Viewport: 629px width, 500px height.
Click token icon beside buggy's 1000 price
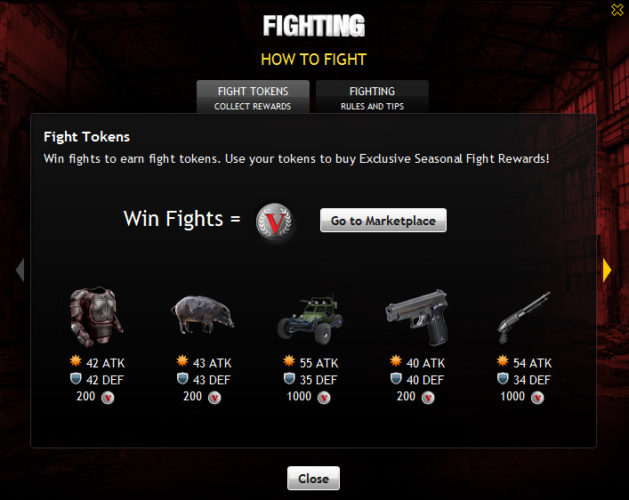(324, 398)
